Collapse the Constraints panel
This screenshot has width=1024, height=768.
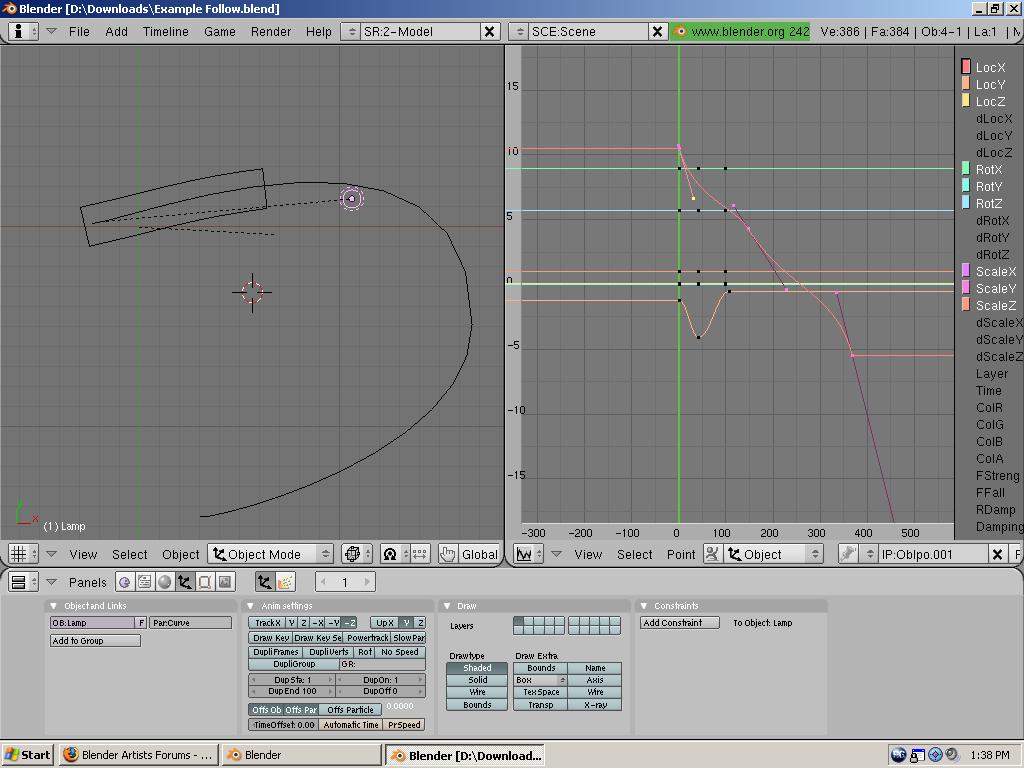pyautogui.click(x=643, y=605)
